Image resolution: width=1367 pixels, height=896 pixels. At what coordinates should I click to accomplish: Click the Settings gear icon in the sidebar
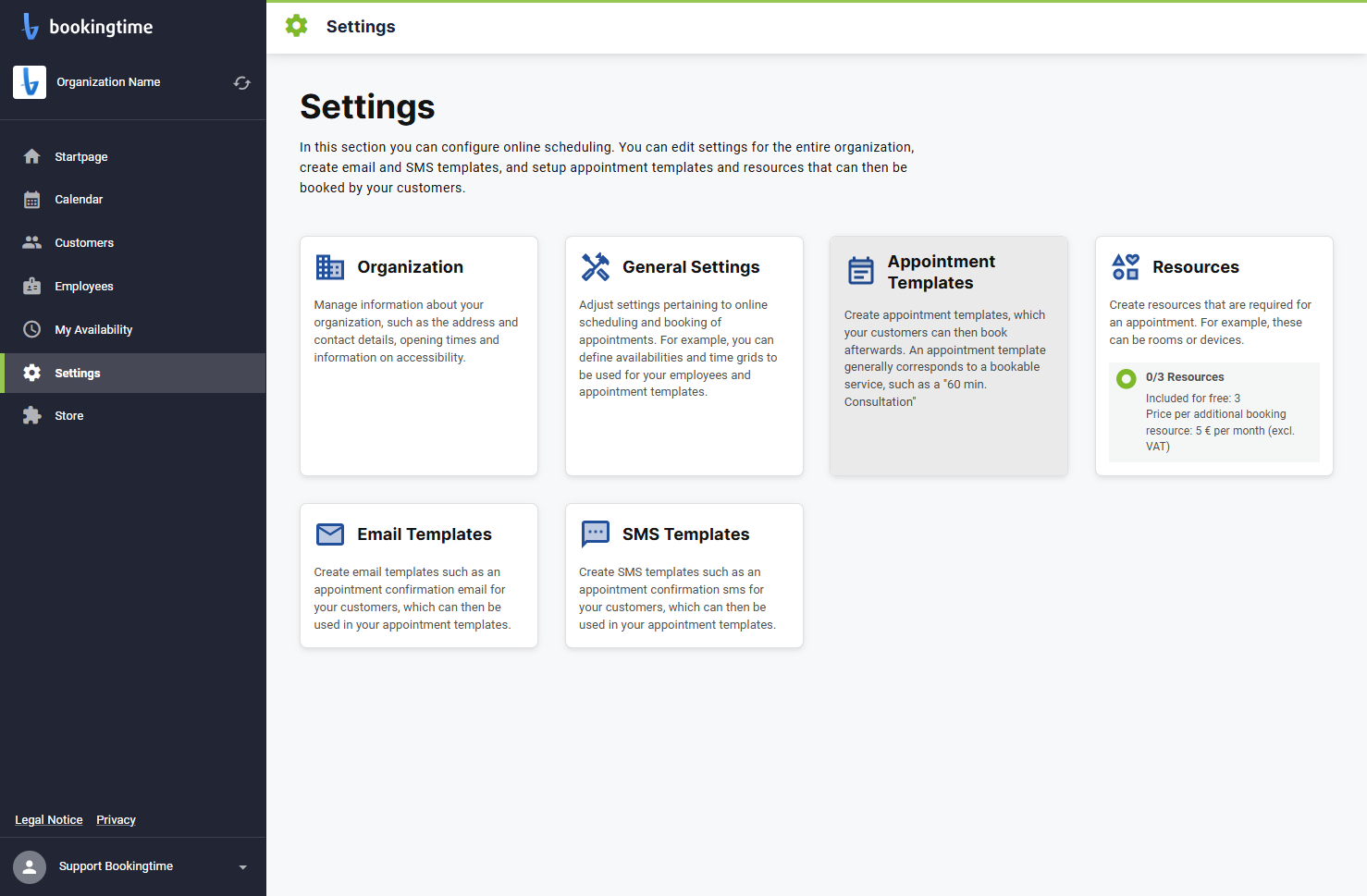32,373
